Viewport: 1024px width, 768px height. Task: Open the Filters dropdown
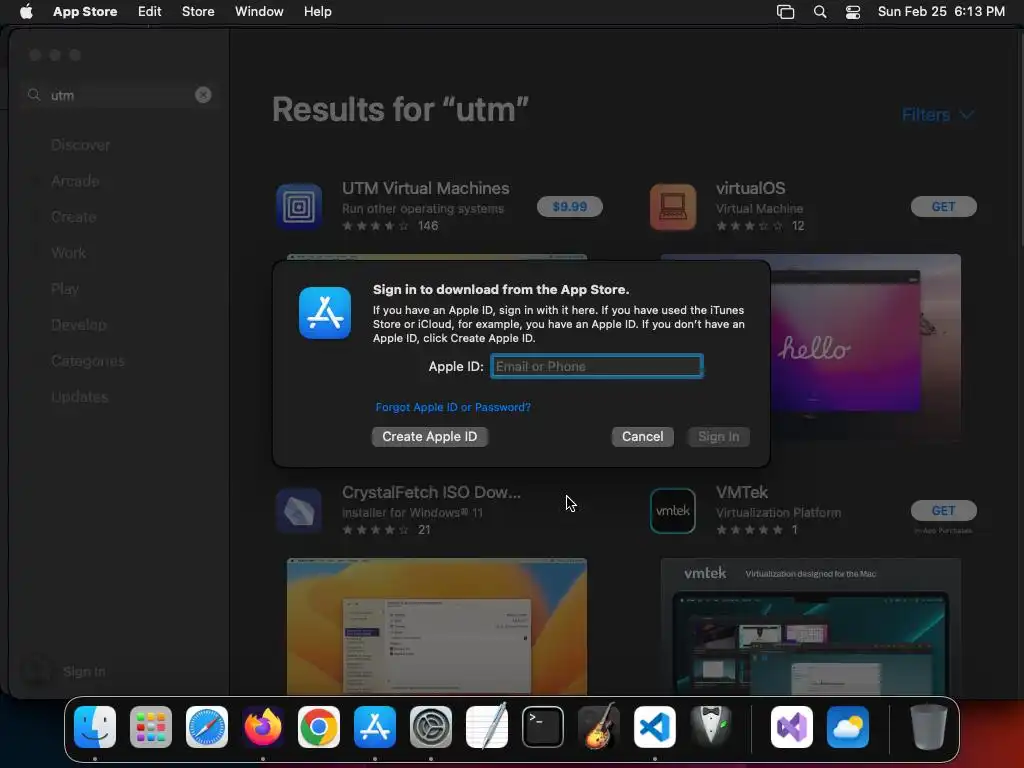(938, 115)
